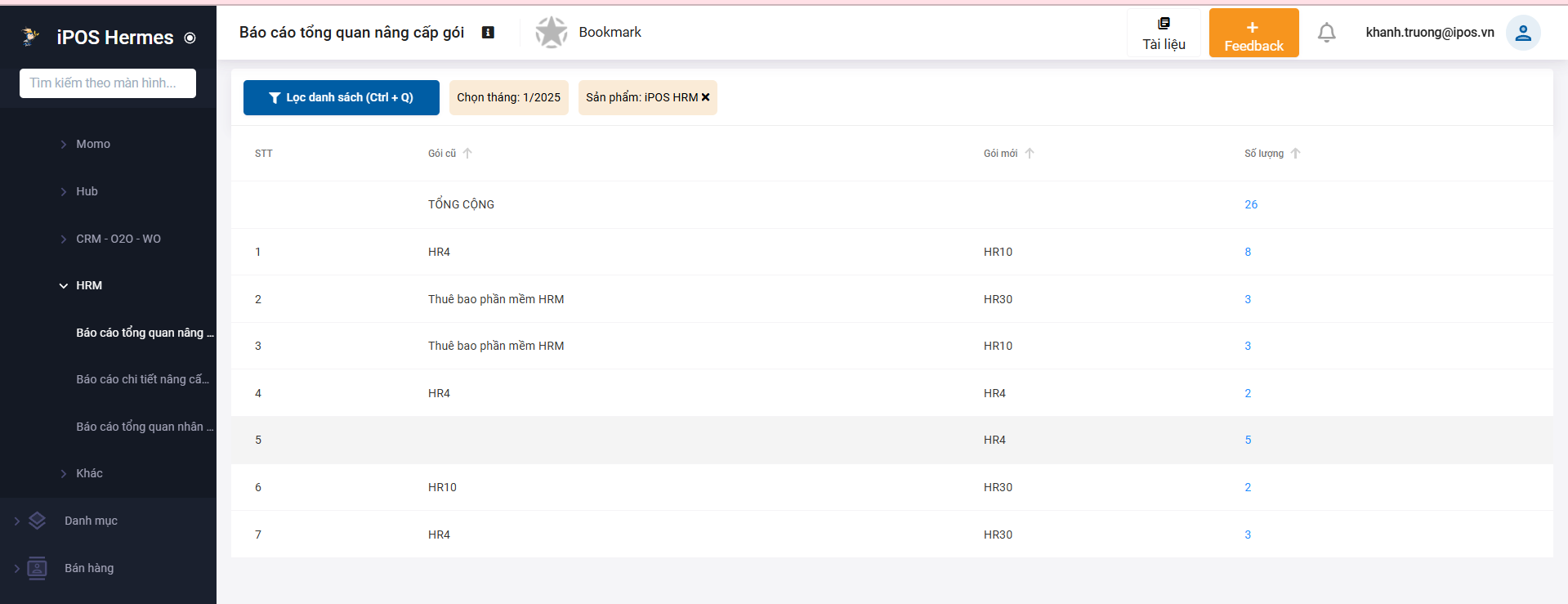Toggle the sidebar pin radio icon
This screenshot has width=1568, height=604.
[x=190, y=38]
